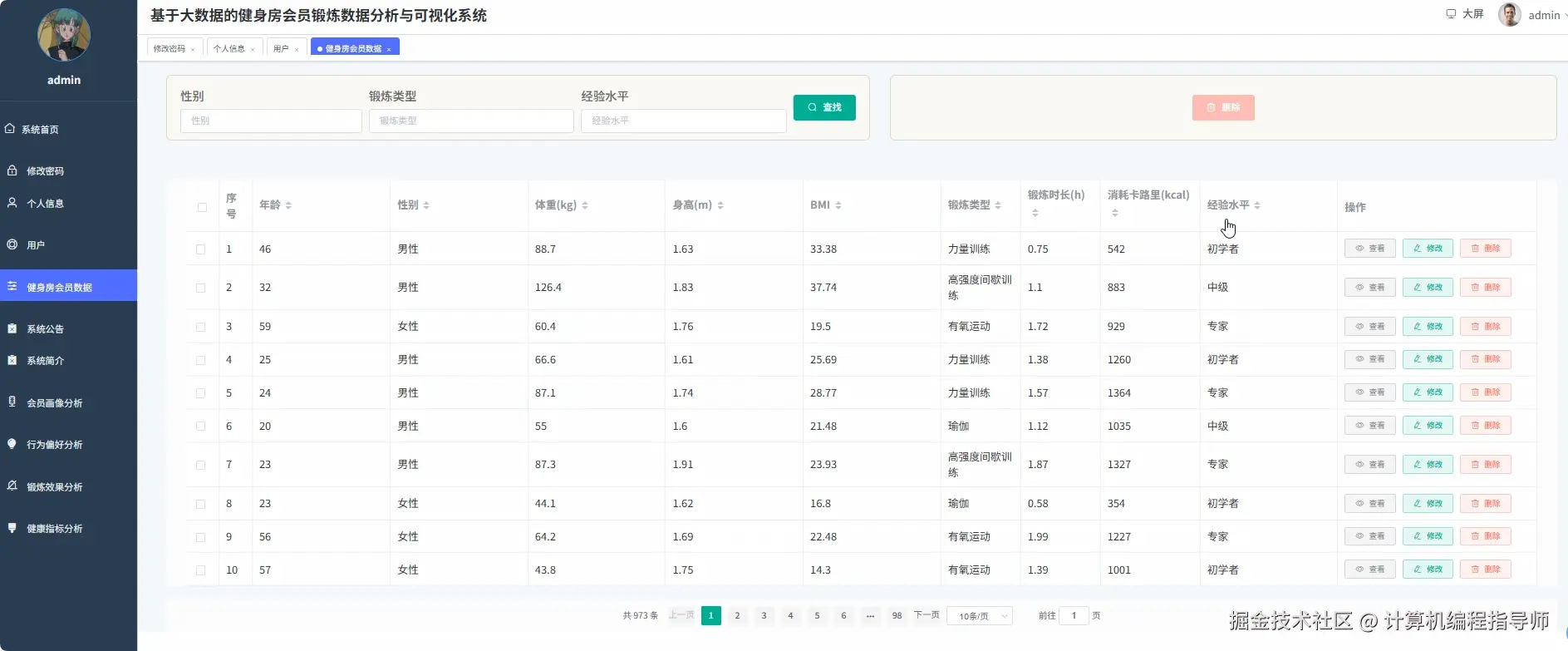Viewport: 1568px width, 651px height.
Task: Expand the admin user menu arrow
Action: (1565, 15)
